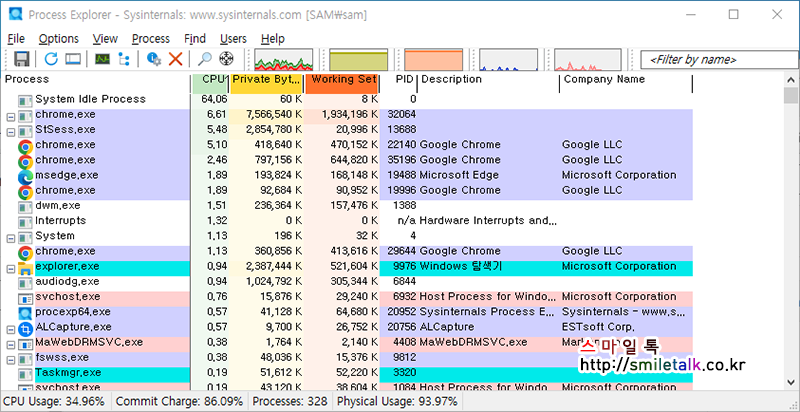
Task: Sort by the Company Name column header
Action: (626, 83)
